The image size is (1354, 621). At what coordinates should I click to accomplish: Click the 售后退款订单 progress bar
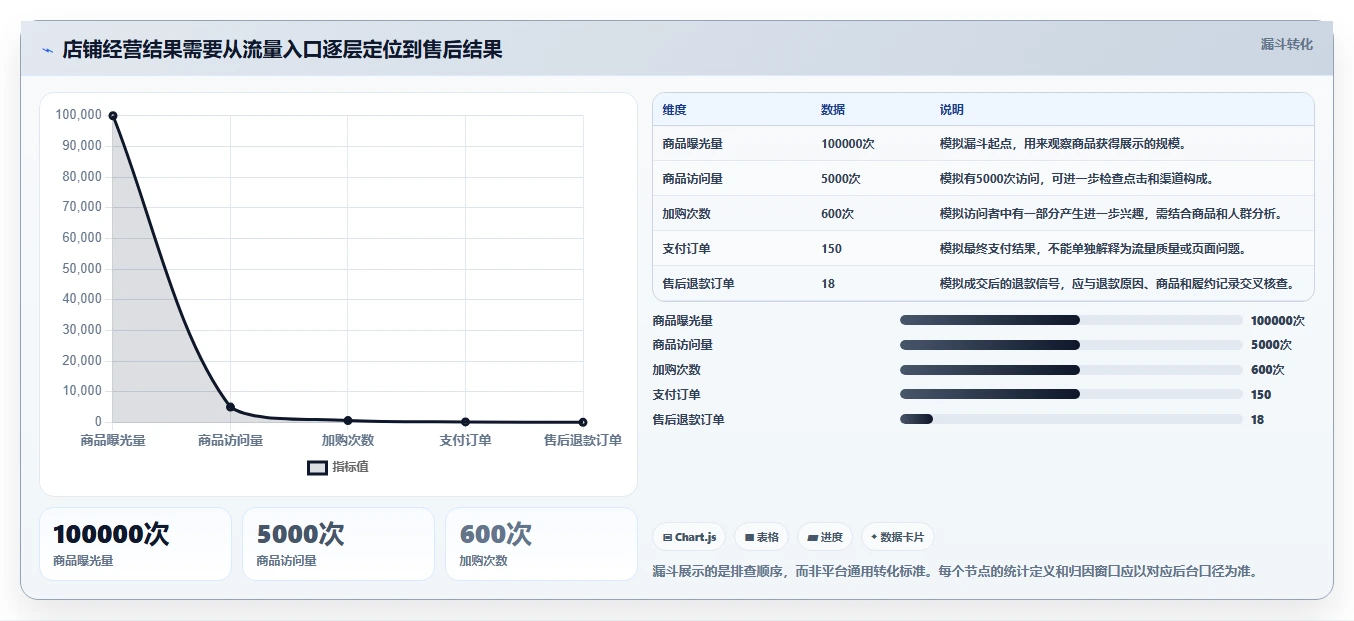click(1071, 419)
